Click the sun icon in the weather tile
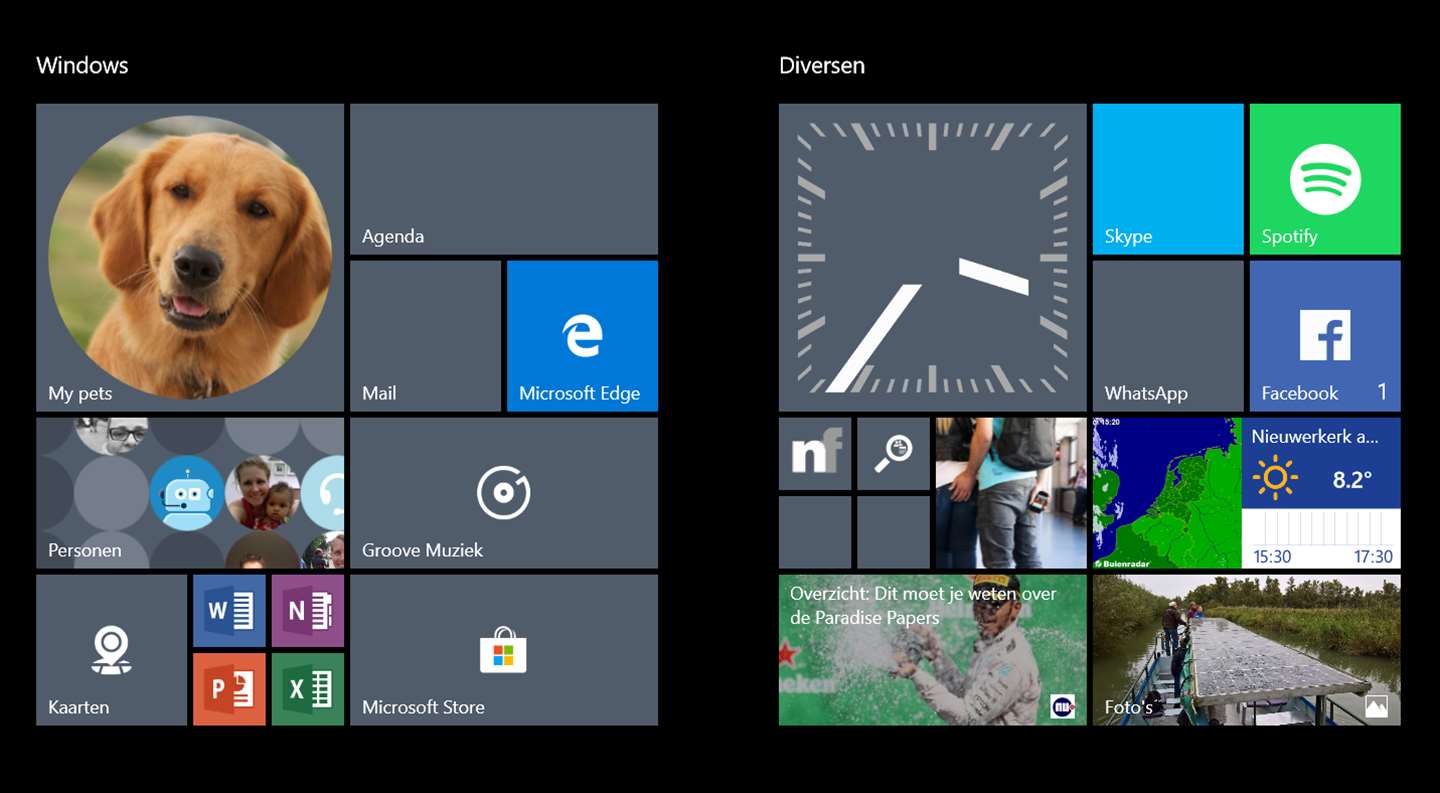 (1275, 478)
